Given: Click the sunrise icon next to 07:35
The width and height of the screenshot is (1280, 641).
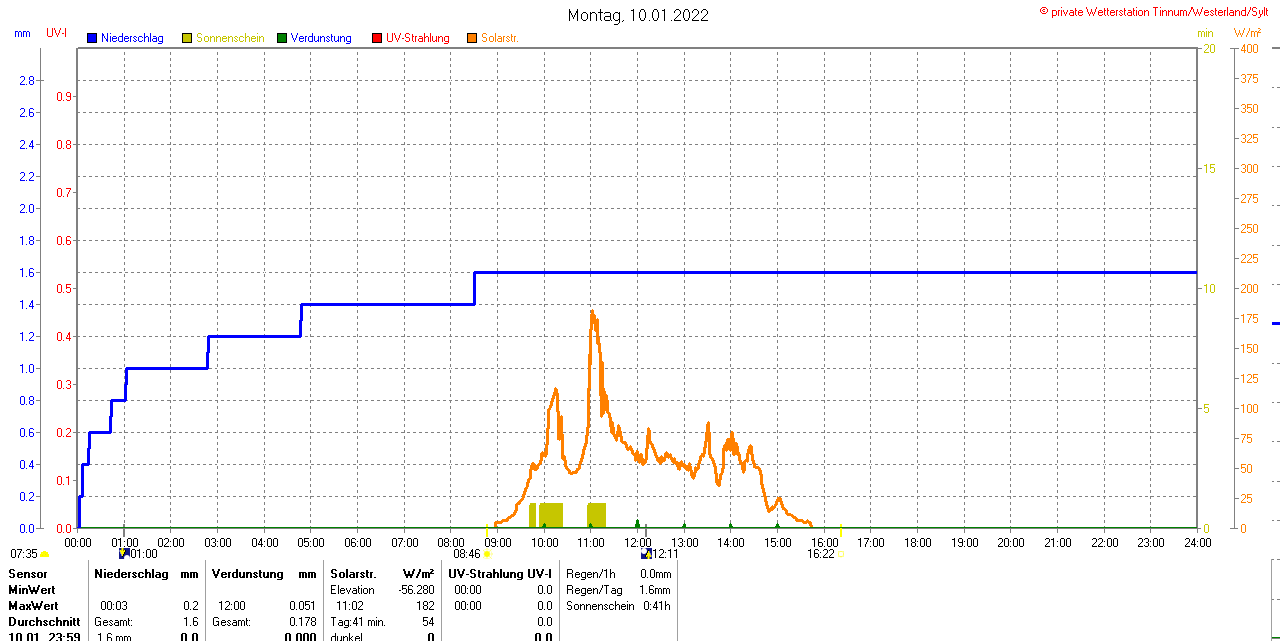Looking at the screenshot, I should 44,554.
